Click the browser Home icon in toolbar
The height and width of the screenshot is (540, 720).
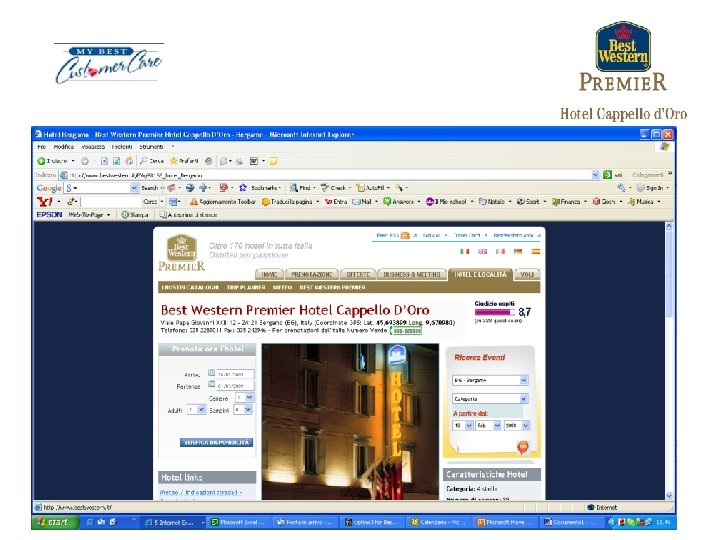click(129, 161)
